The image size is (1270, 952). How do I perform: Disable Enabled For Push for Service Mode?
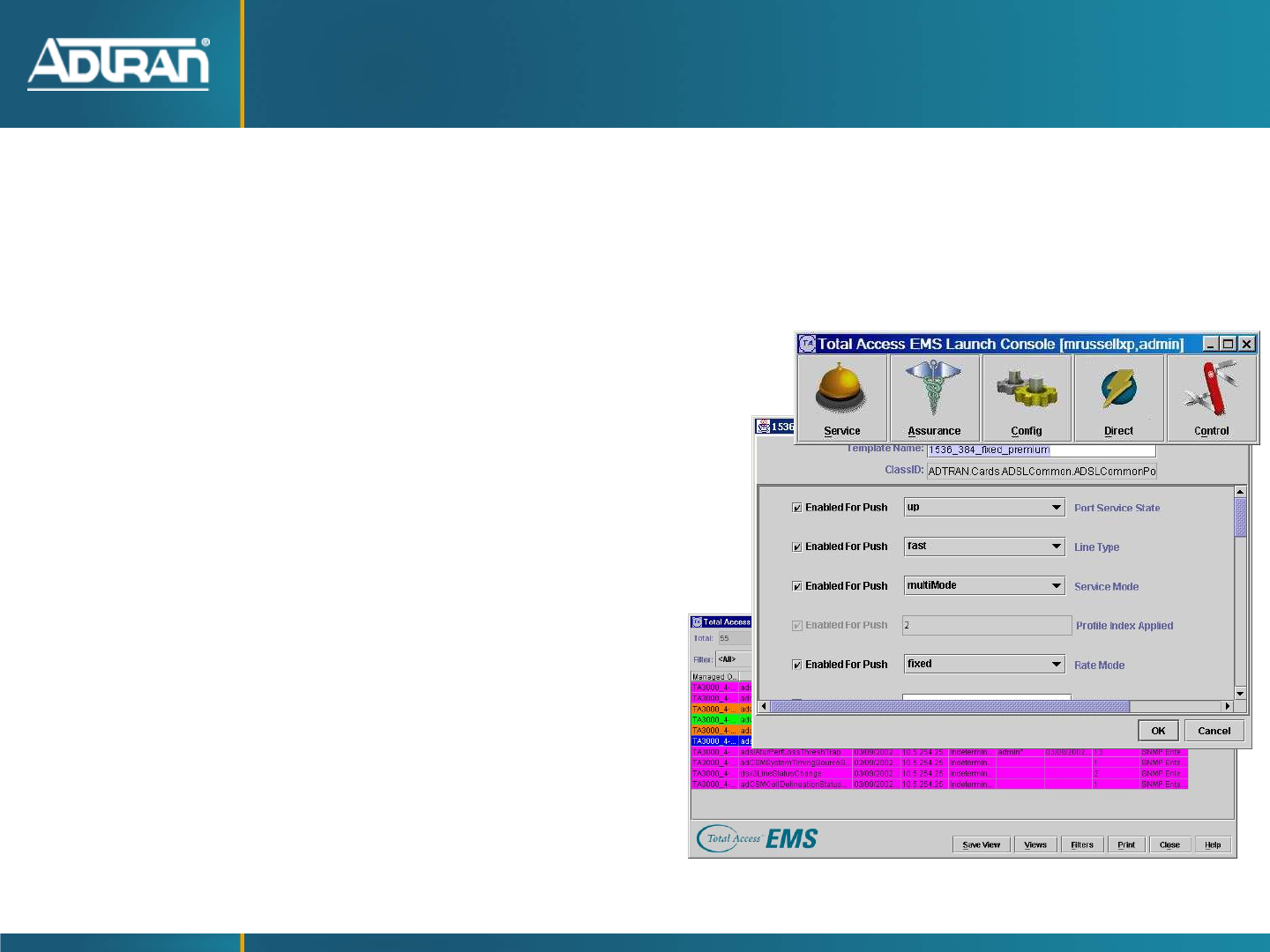796,586
